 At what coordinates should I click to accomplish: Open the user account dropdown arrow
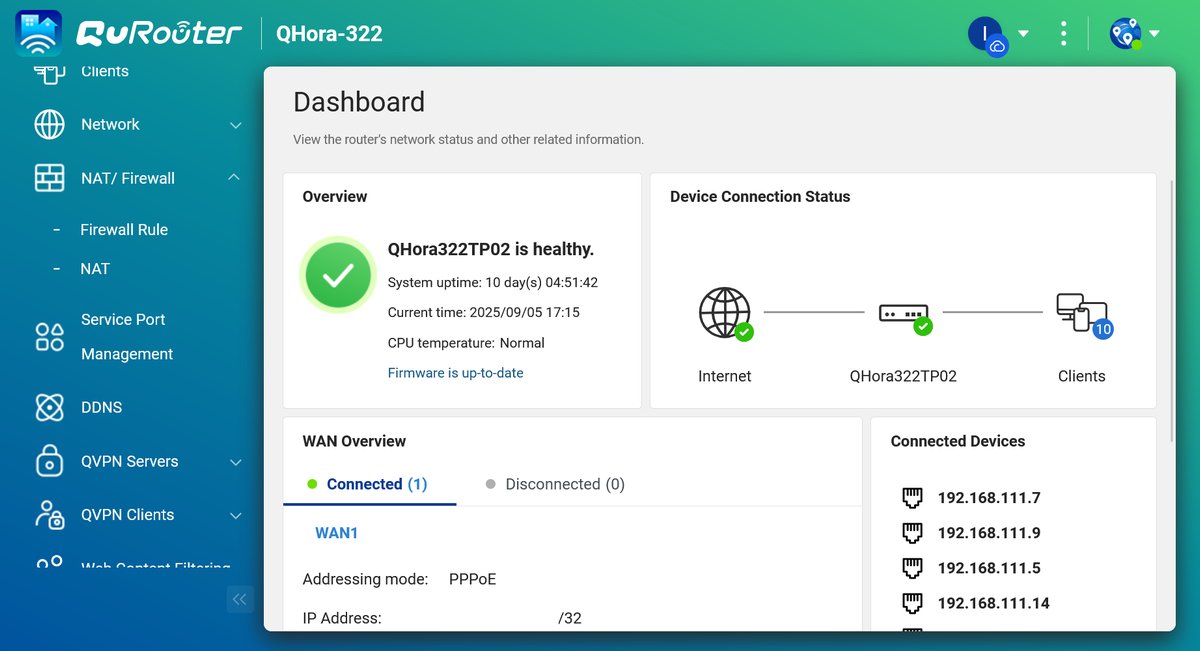click(1023, 33)
